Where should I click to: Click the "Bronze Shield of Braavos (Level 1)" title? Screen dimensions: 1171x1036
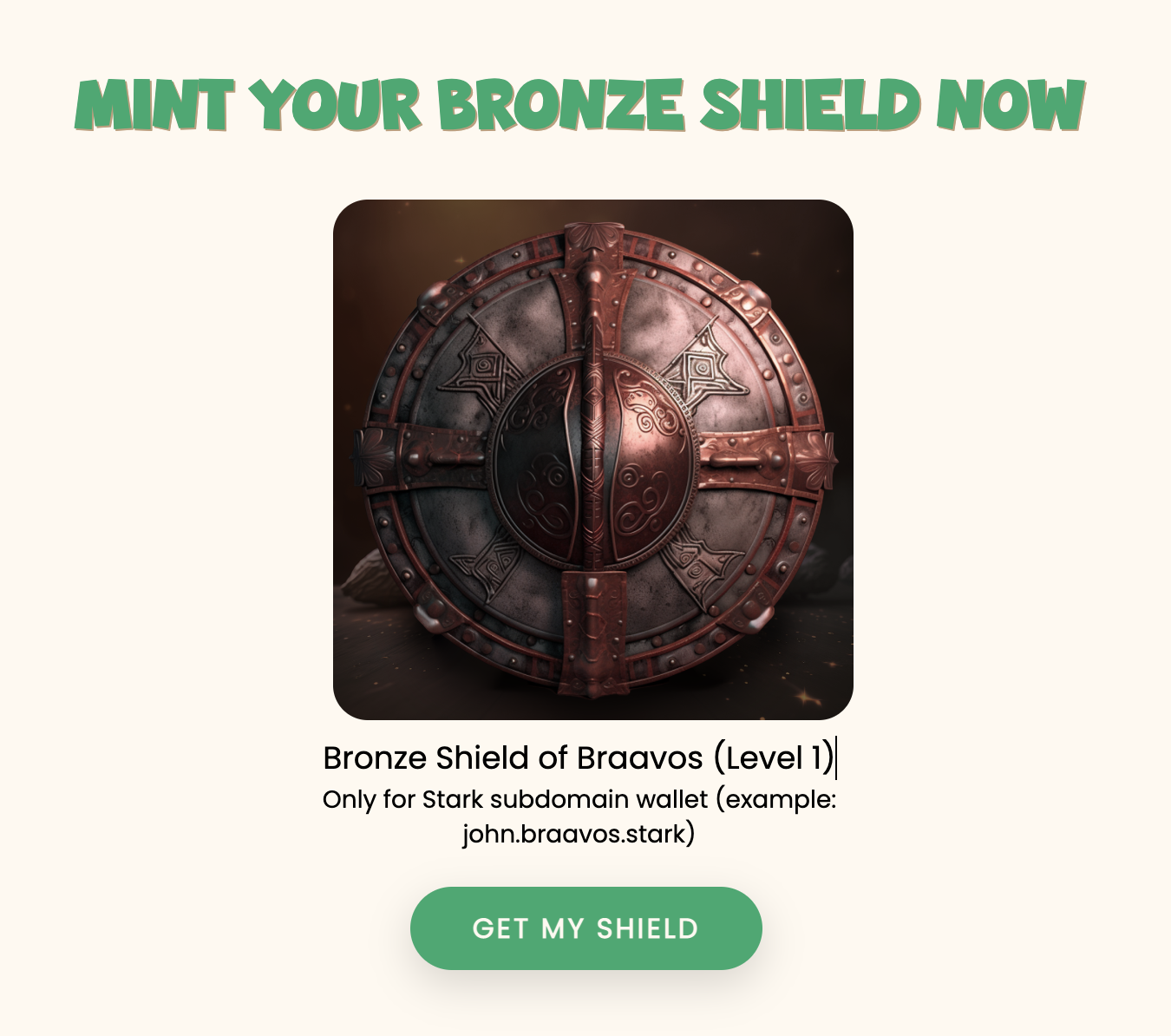click(x=579, y=757)
